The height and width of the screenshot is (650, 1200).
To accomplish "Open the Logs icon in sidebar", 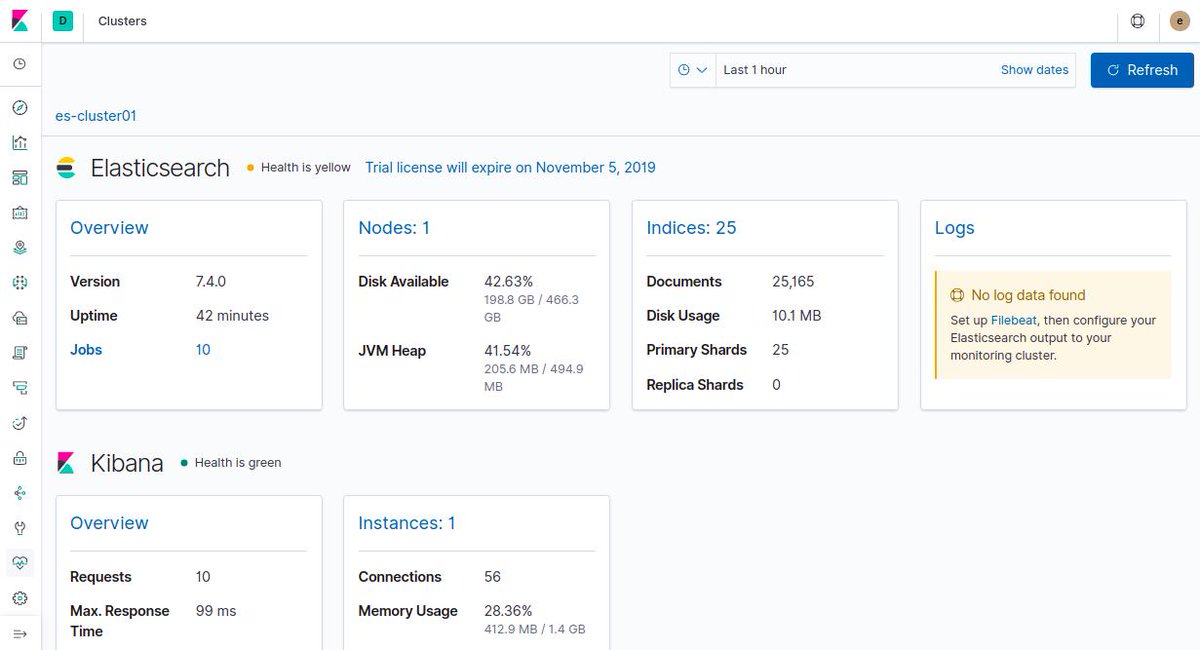I will (x=20, y=353).
